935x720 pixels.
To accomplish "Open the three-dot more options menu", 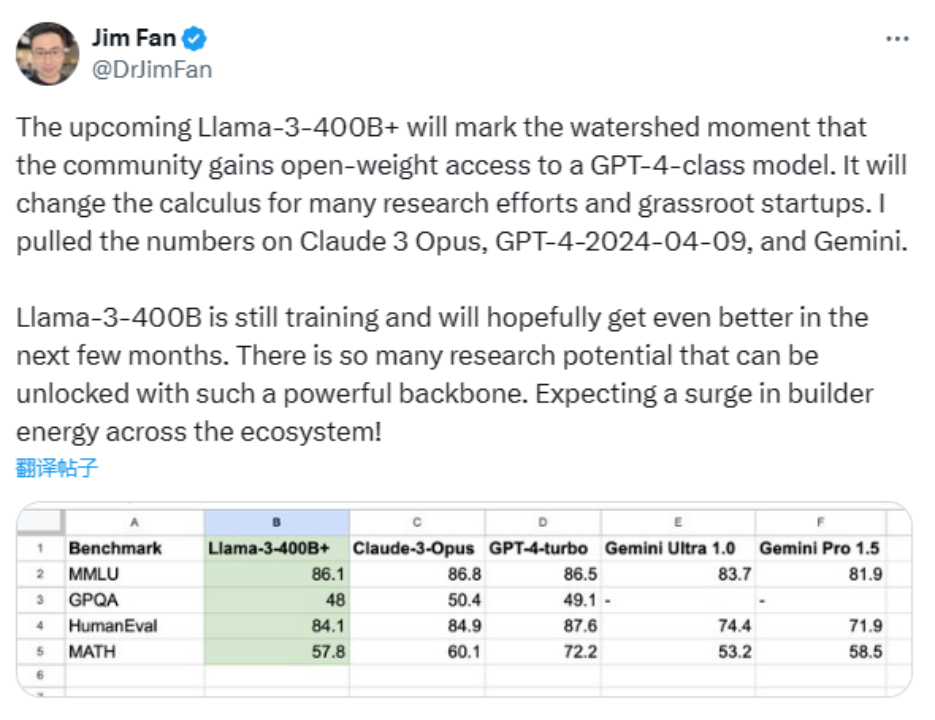I will point(897,38).
